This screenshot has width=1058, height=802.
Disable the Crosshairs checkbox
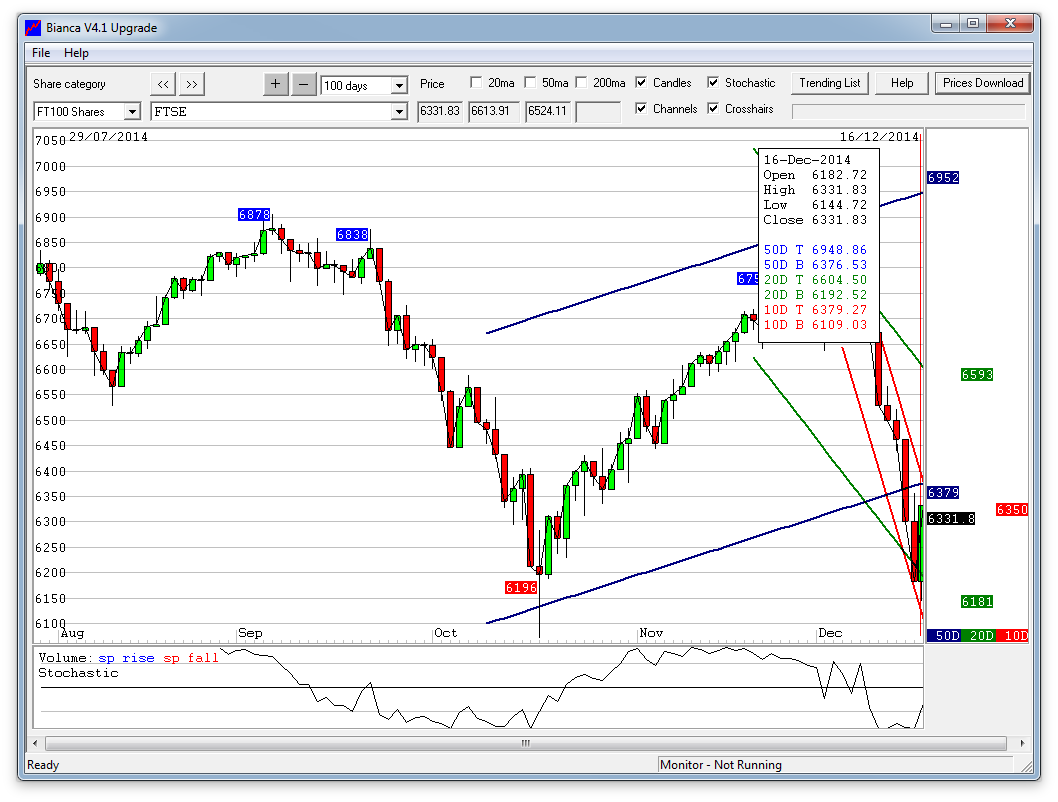coord(713,109)
